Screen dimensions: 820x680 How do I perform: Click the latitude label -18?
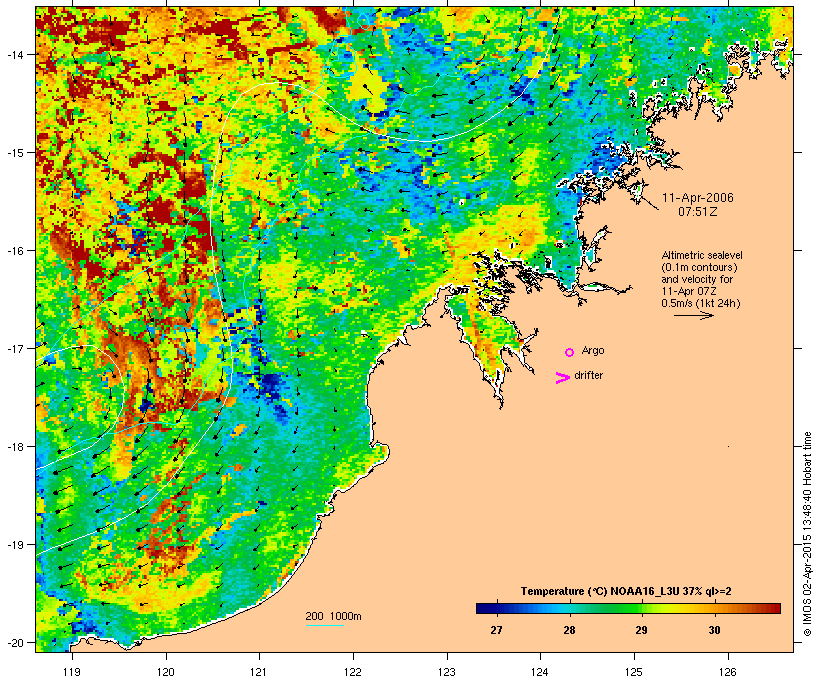14,447
